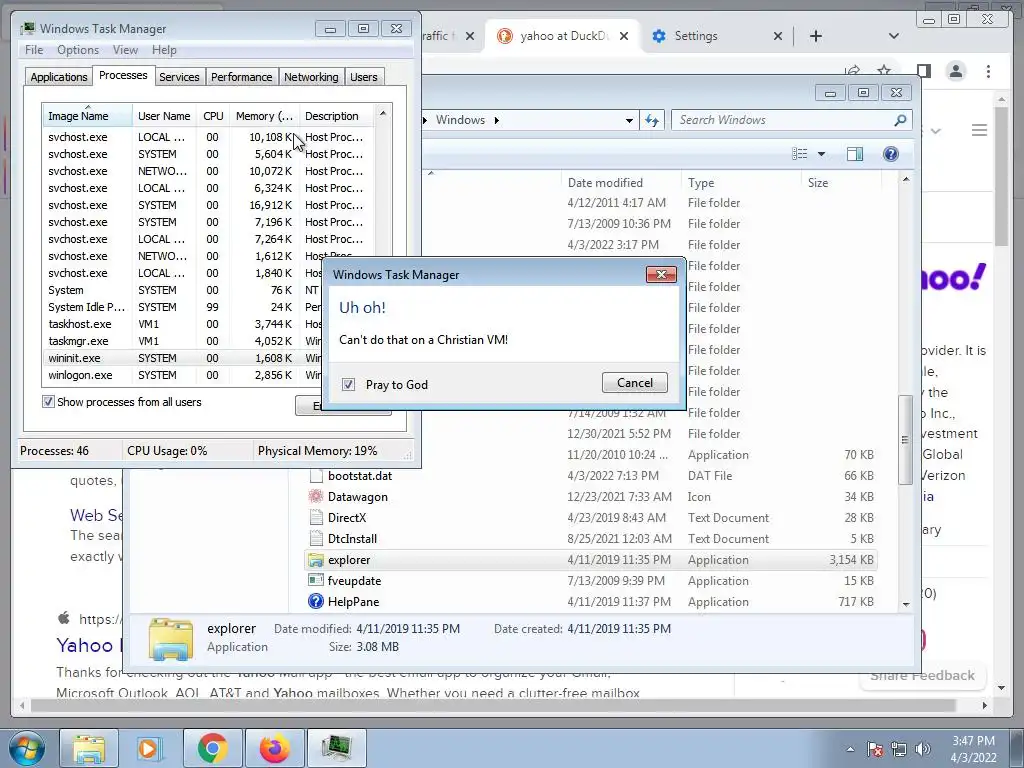Select the fveupdate application icon
This screenshot has width=1024, height=768.
316,581
